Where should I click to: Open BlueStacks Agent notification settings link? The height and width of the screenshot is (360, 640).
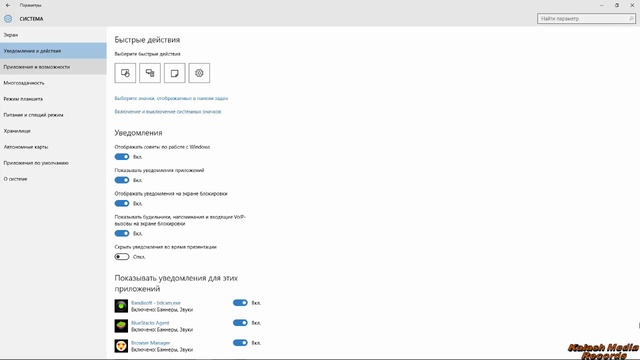pyautogui.click(x=150, y=323)
